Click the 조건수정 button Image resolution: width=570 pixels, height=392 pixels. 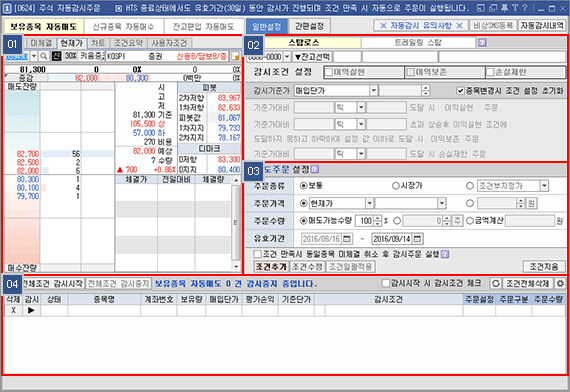[x=308, y=267]
